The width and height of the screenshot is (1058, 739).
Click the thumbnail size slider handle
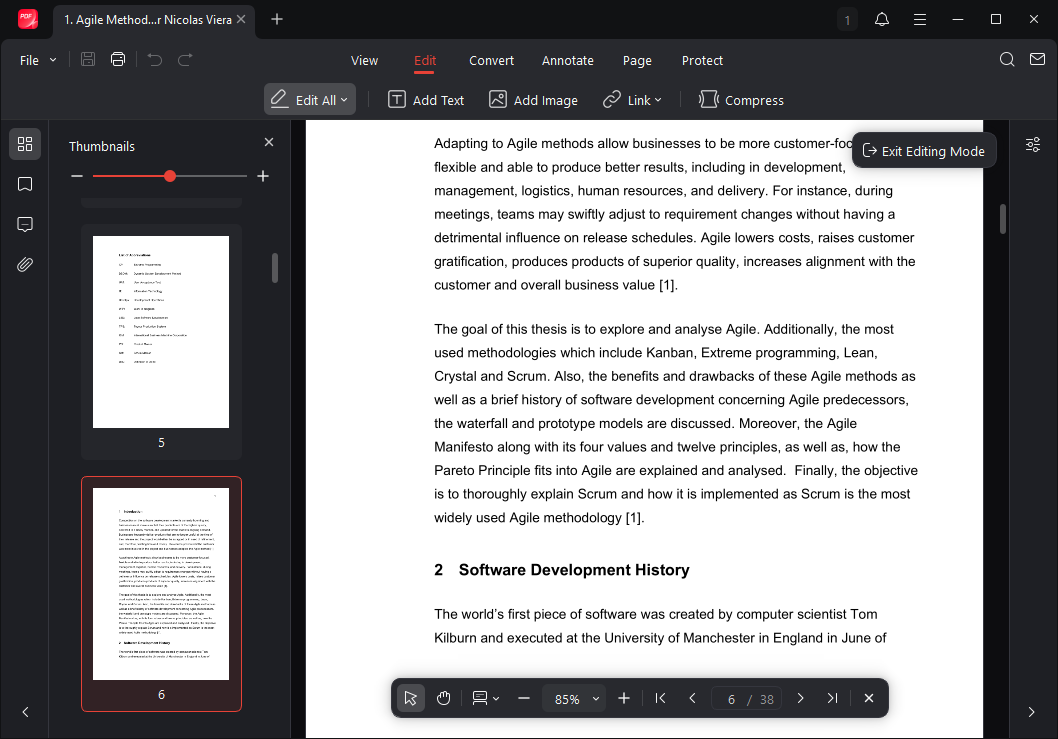pyautogui.click(x=170, y=176)
